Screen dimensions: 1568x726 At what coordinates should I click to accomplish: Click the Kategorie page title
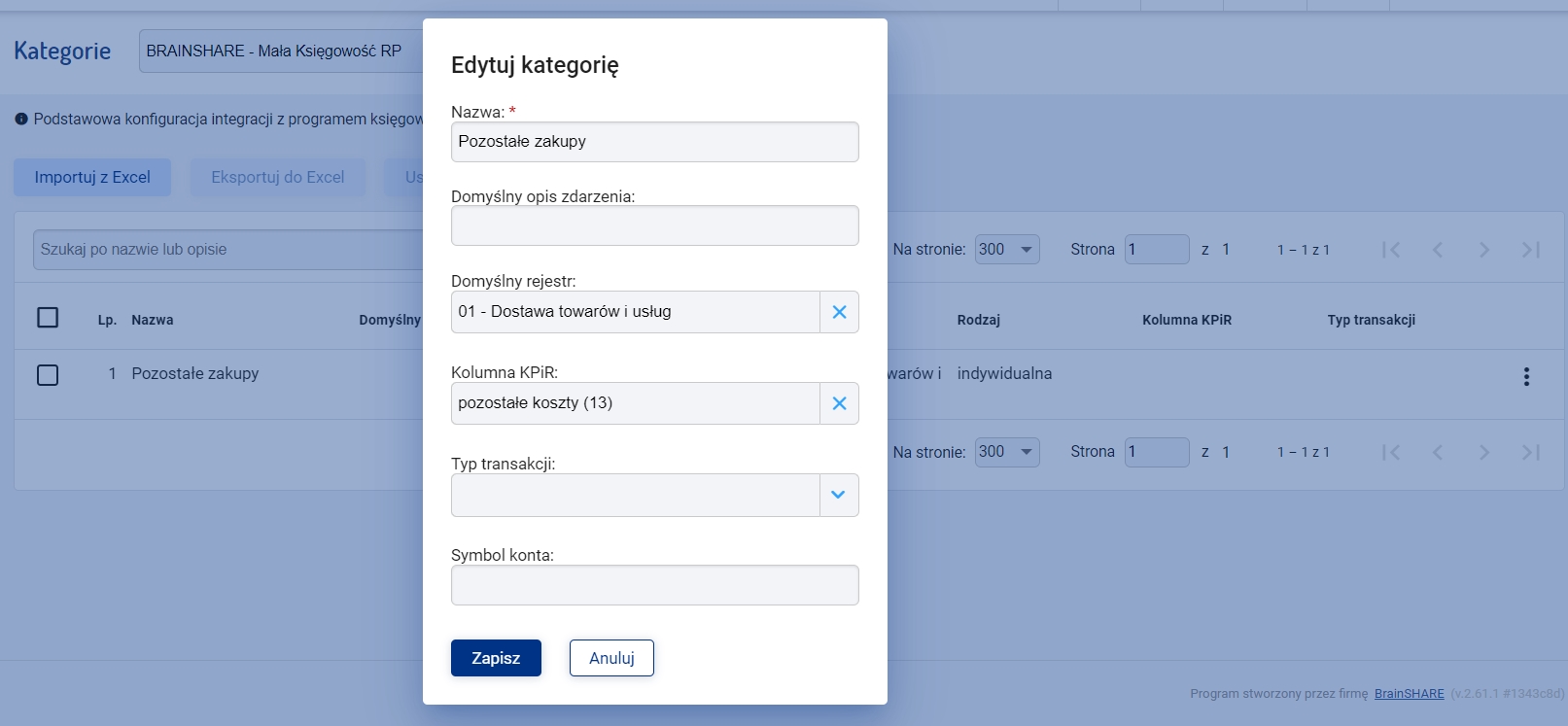click(x=62, y=51)
